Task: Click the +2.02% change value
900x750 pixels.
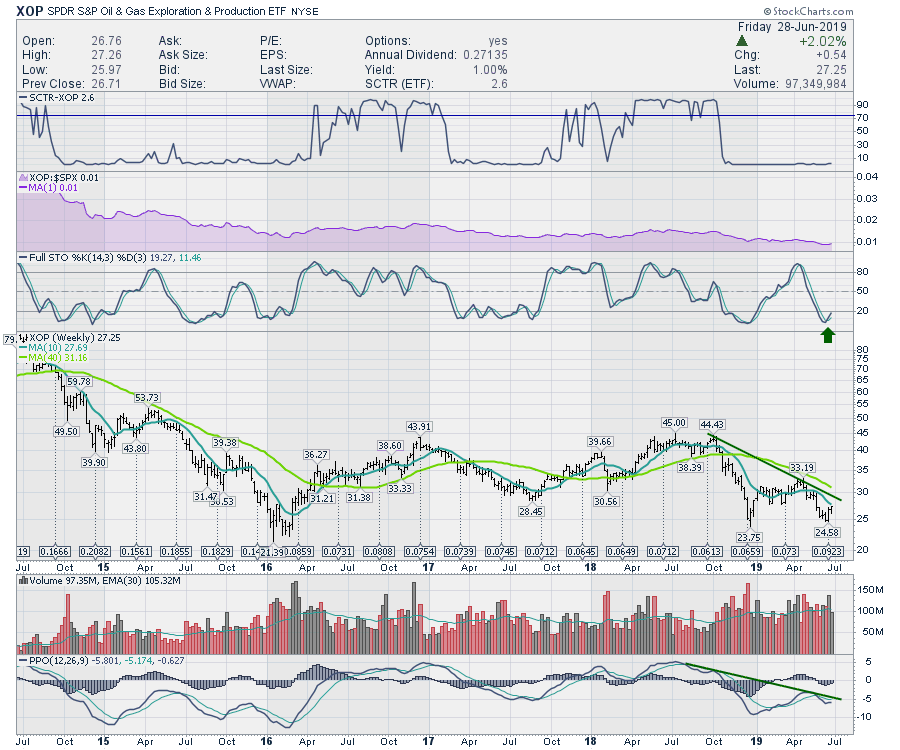Action: 823,41
